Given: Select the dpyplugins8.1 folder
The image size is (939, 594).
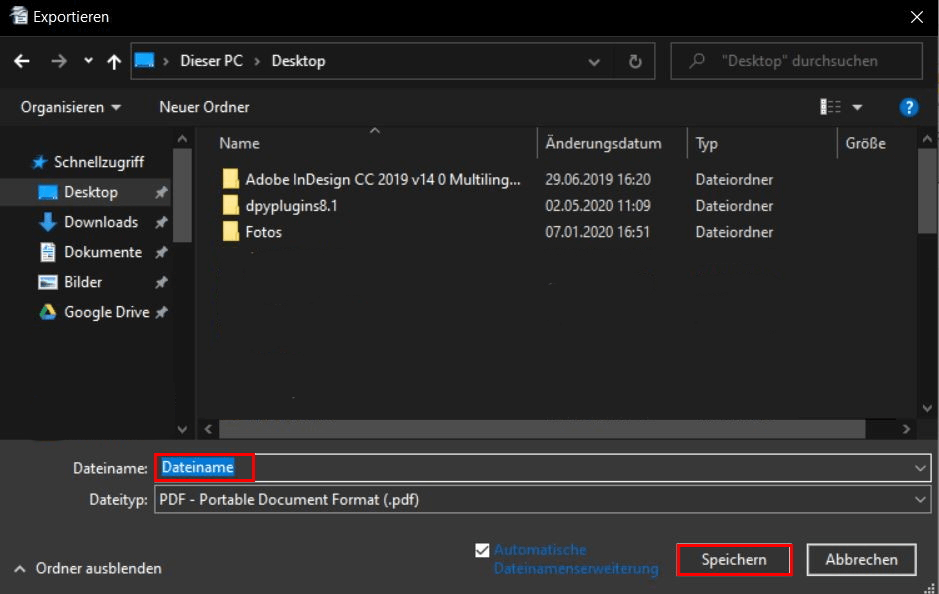Looking at the screenshot, I should click(x=292, y=206).
